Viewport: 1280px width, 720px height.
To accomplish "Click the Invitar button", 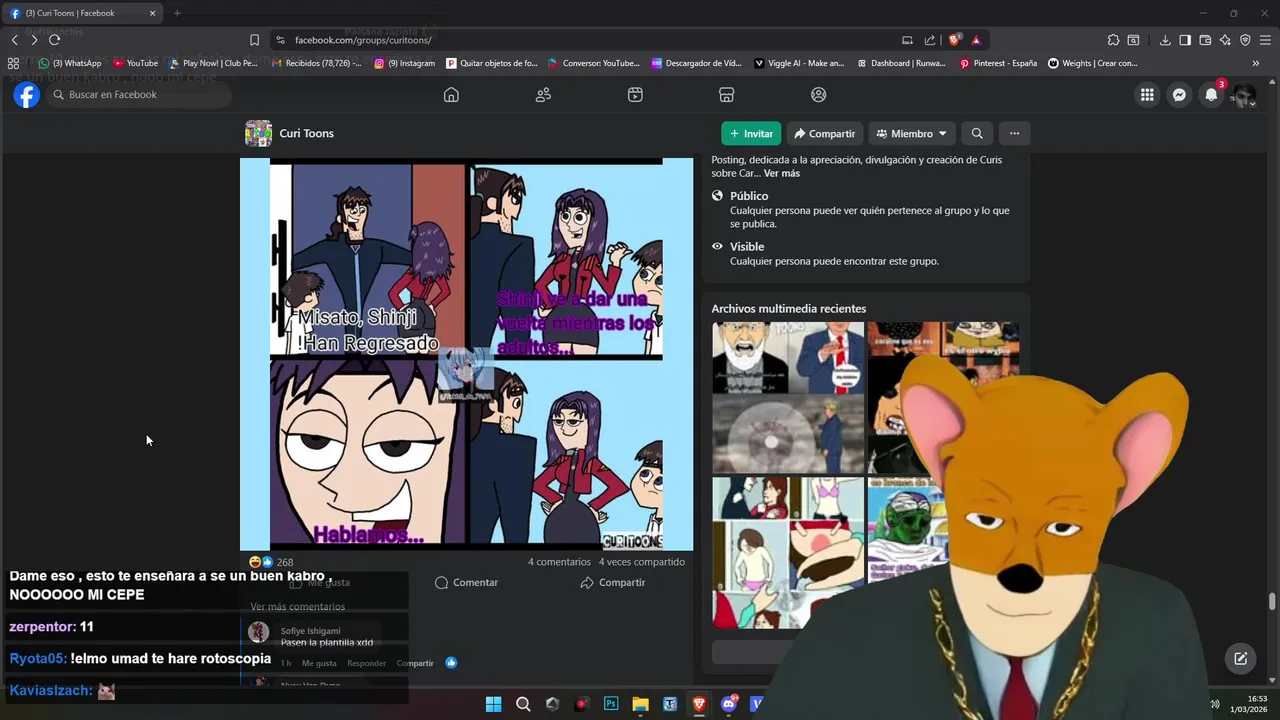I will click(x=751, y=133).
